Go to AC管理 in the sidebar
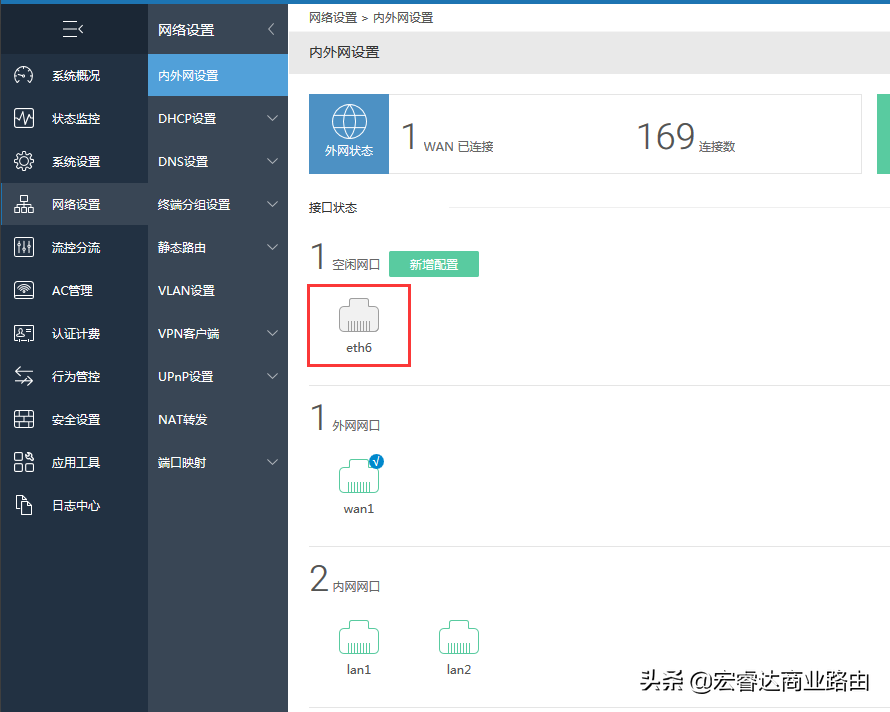890x712 pixels. click(74, 290)
